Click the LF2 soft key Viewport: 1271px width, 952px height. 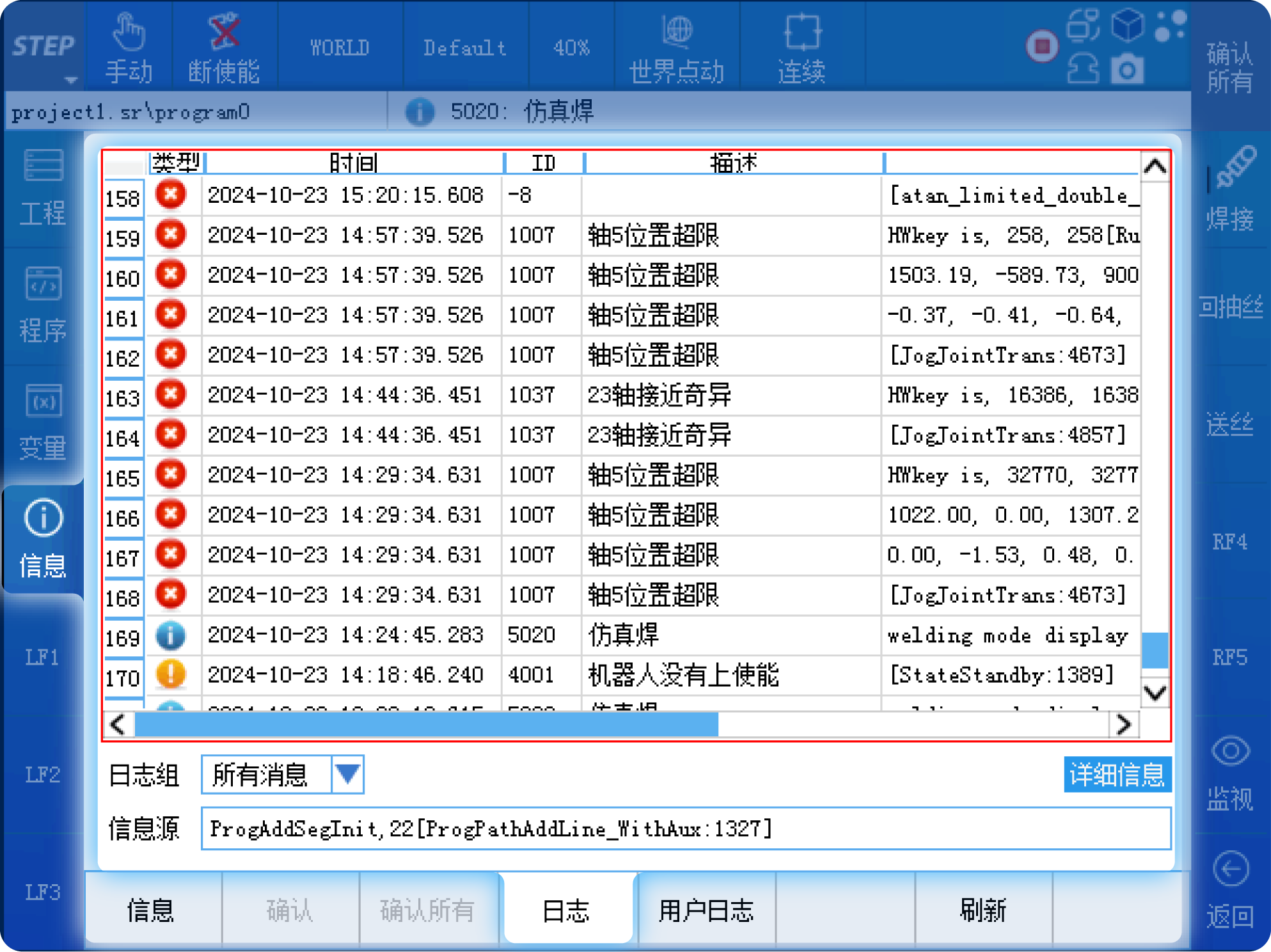43,774
